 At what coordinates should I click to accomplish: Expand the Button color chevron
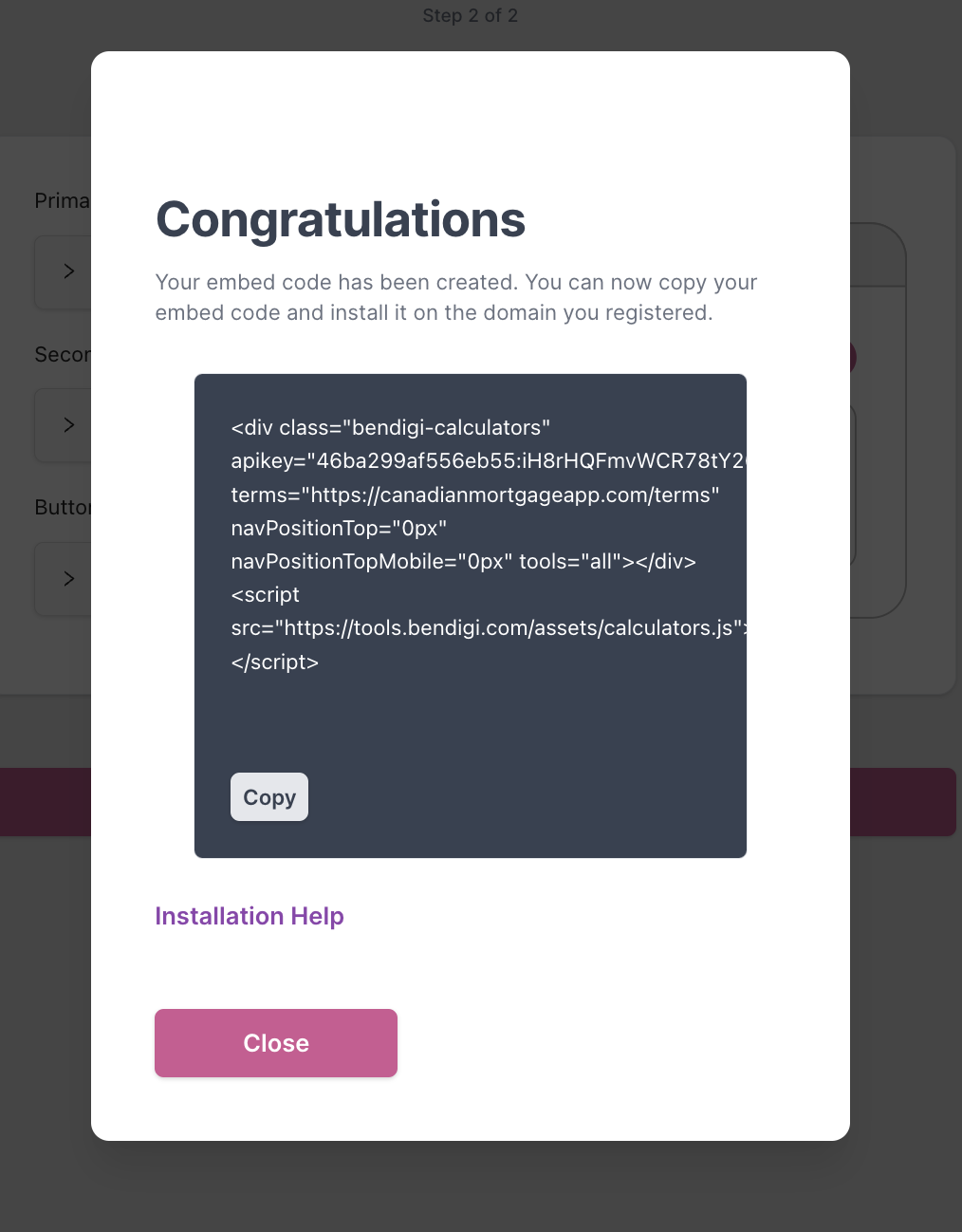pyautogui.click(x=68, y=579)
